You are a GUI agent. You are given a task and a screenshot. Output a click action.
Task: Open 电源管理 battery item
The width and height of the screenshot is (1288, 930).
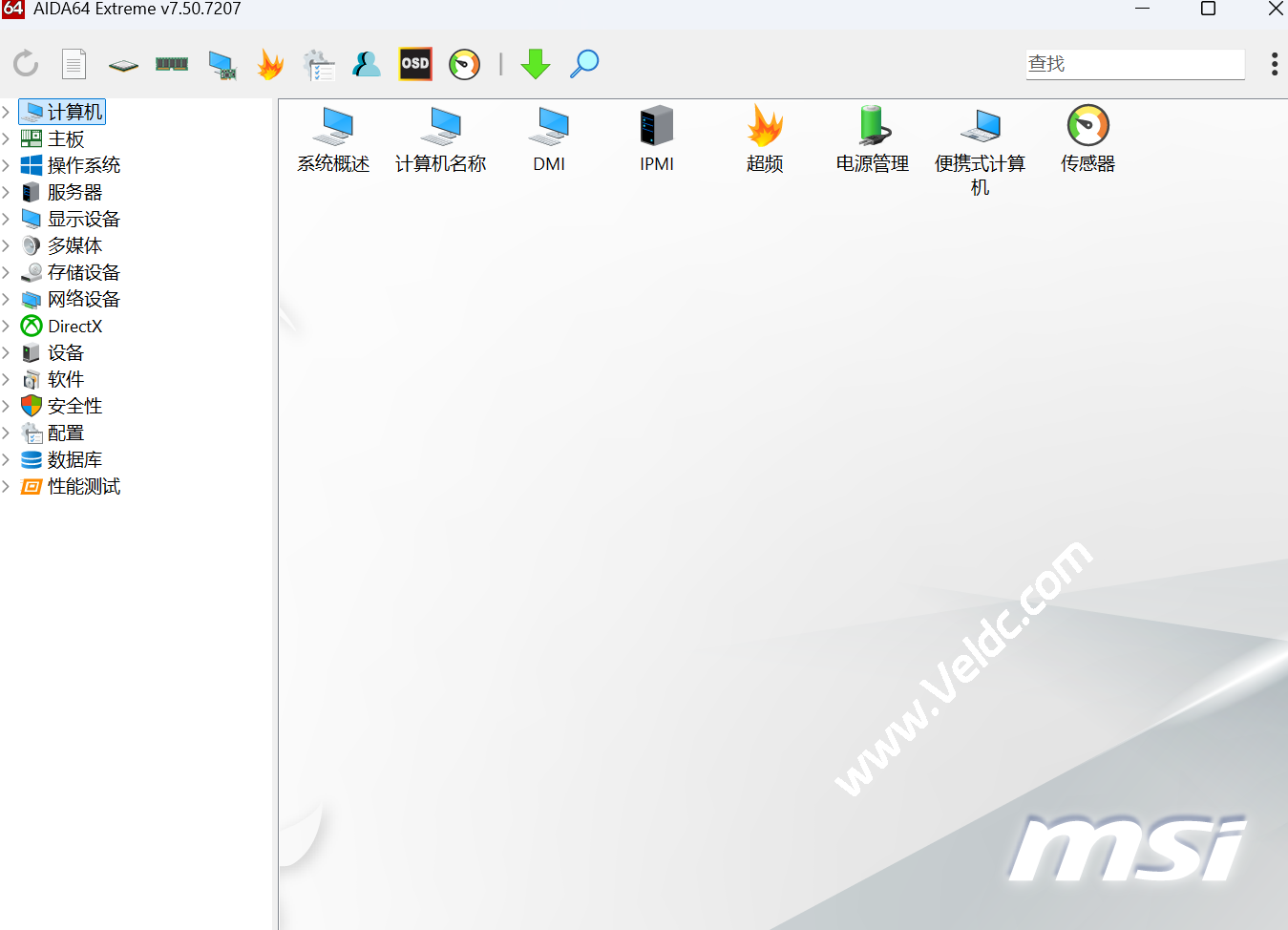(x=871, y=138)
